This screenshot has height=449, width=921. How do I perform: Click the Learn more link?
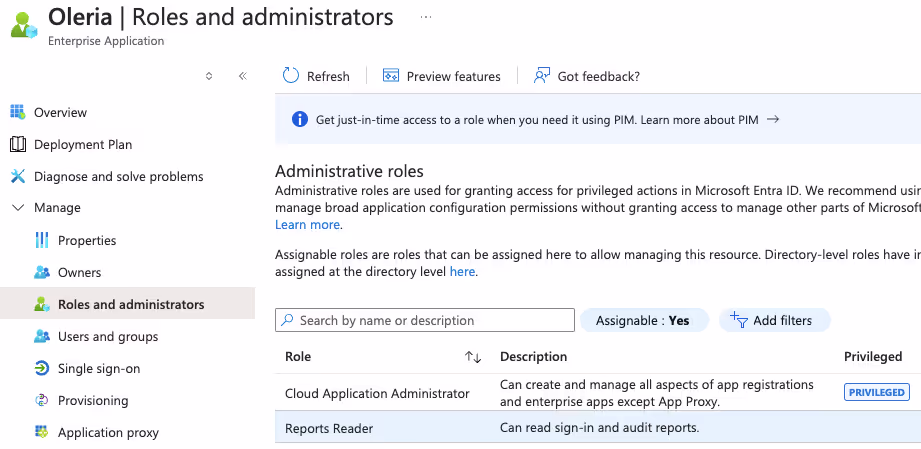[307, 224]
